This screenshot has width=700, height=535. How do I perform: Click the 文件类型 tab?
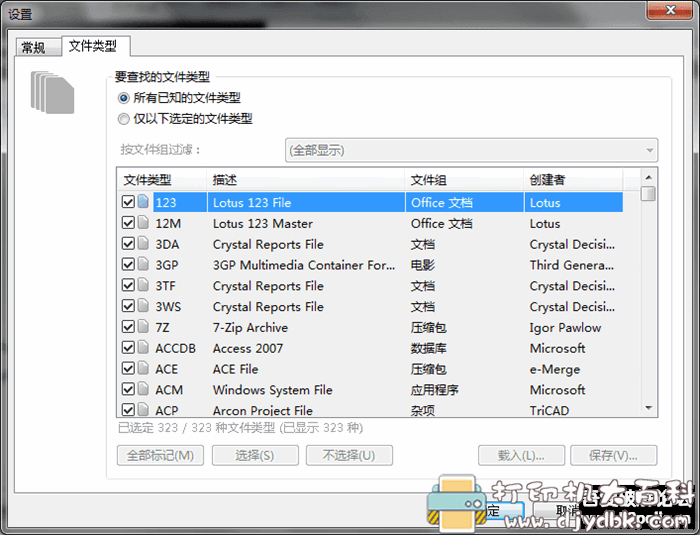point(96,46)
